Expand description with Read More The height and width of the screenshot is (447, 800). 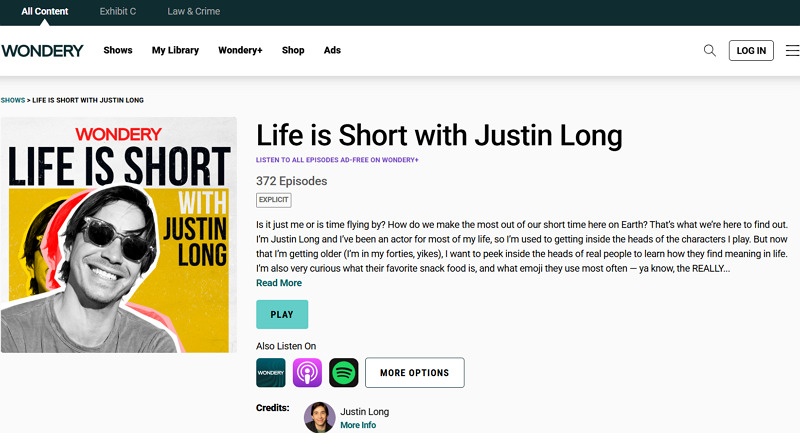(279, 283)
